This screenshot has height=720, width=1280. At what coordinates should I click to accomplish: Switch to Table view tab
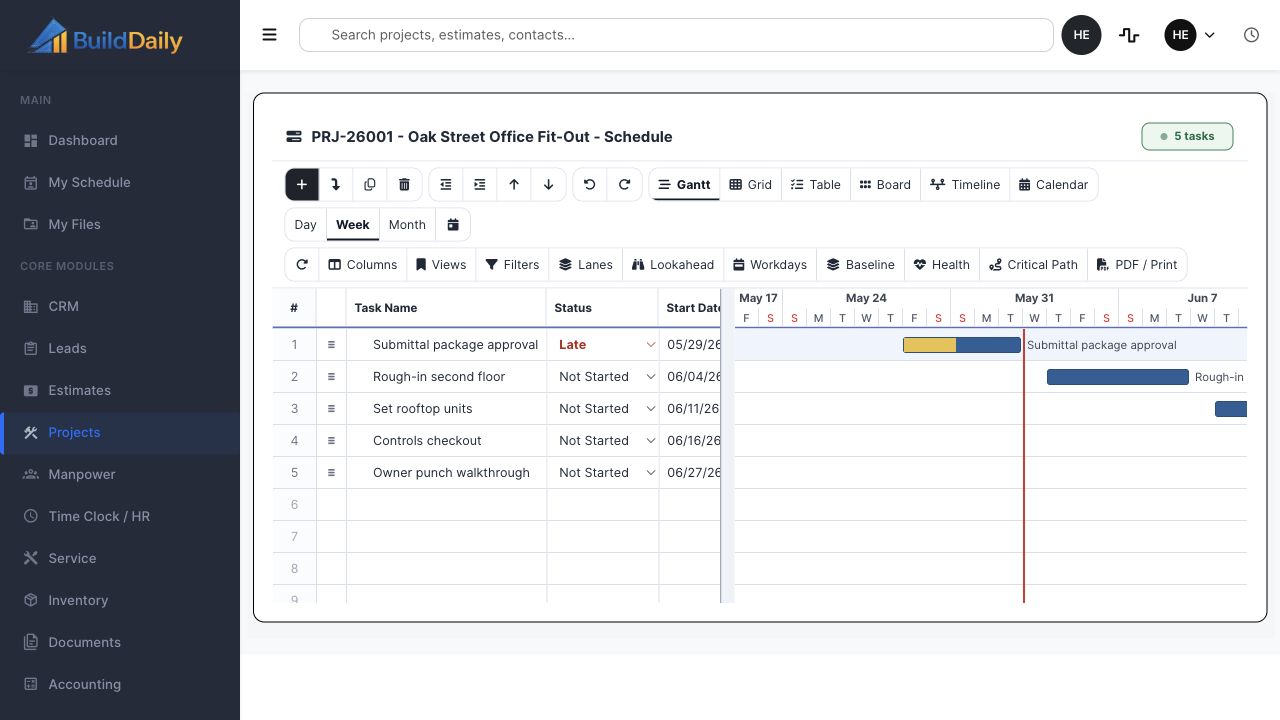(x=816, y=185)
